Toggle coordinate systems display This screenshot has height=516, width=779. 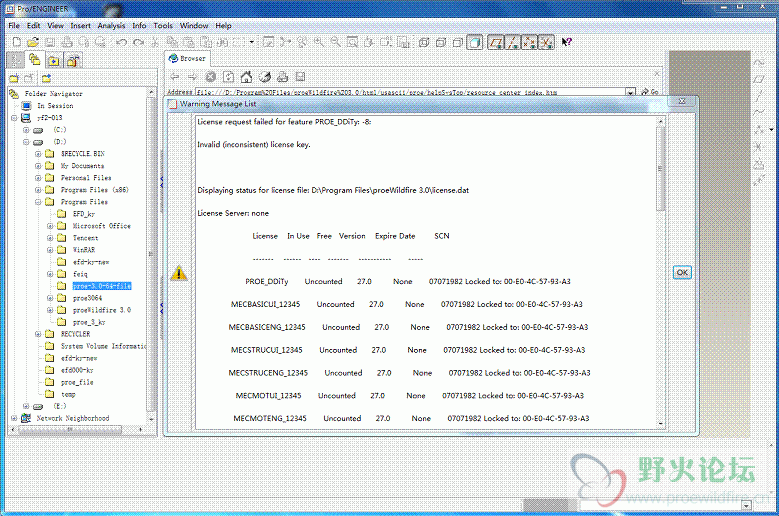coord(546,43)
